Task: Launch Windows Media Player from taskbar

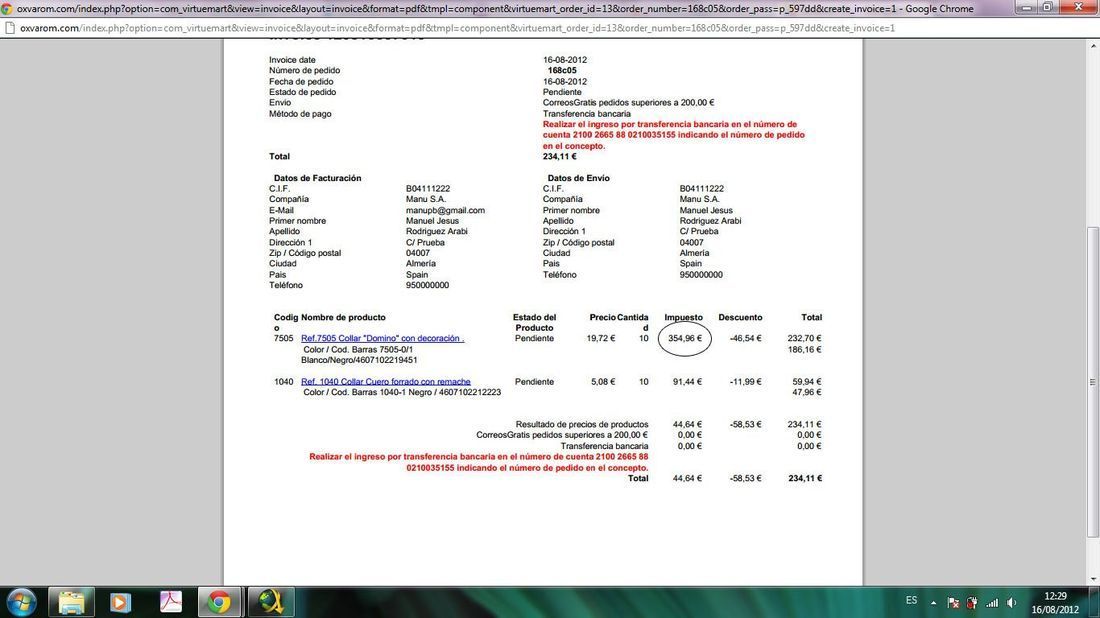Action: [120, 602]
